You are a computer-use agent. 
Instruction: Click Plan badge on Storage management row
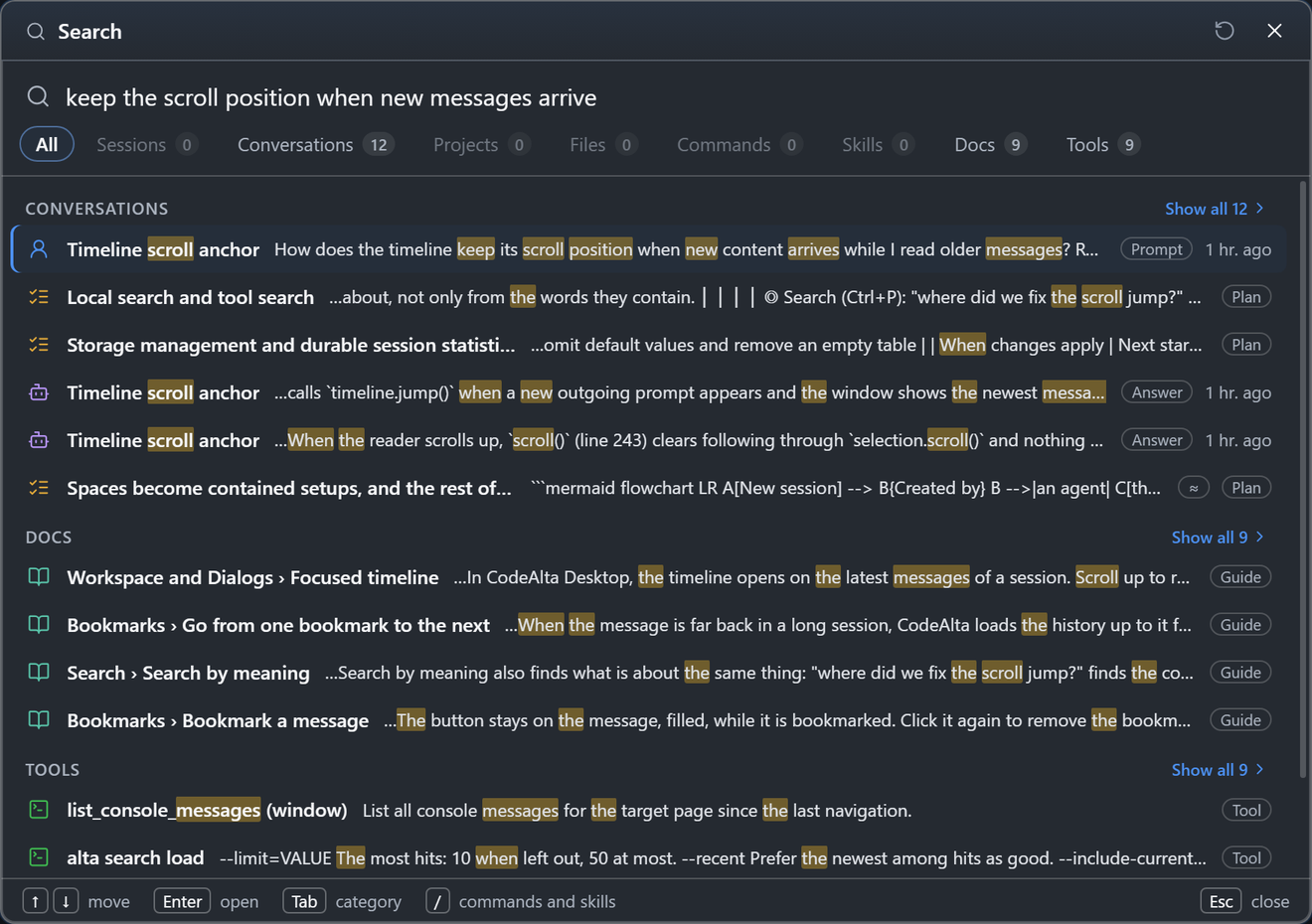click(1246, 345)
